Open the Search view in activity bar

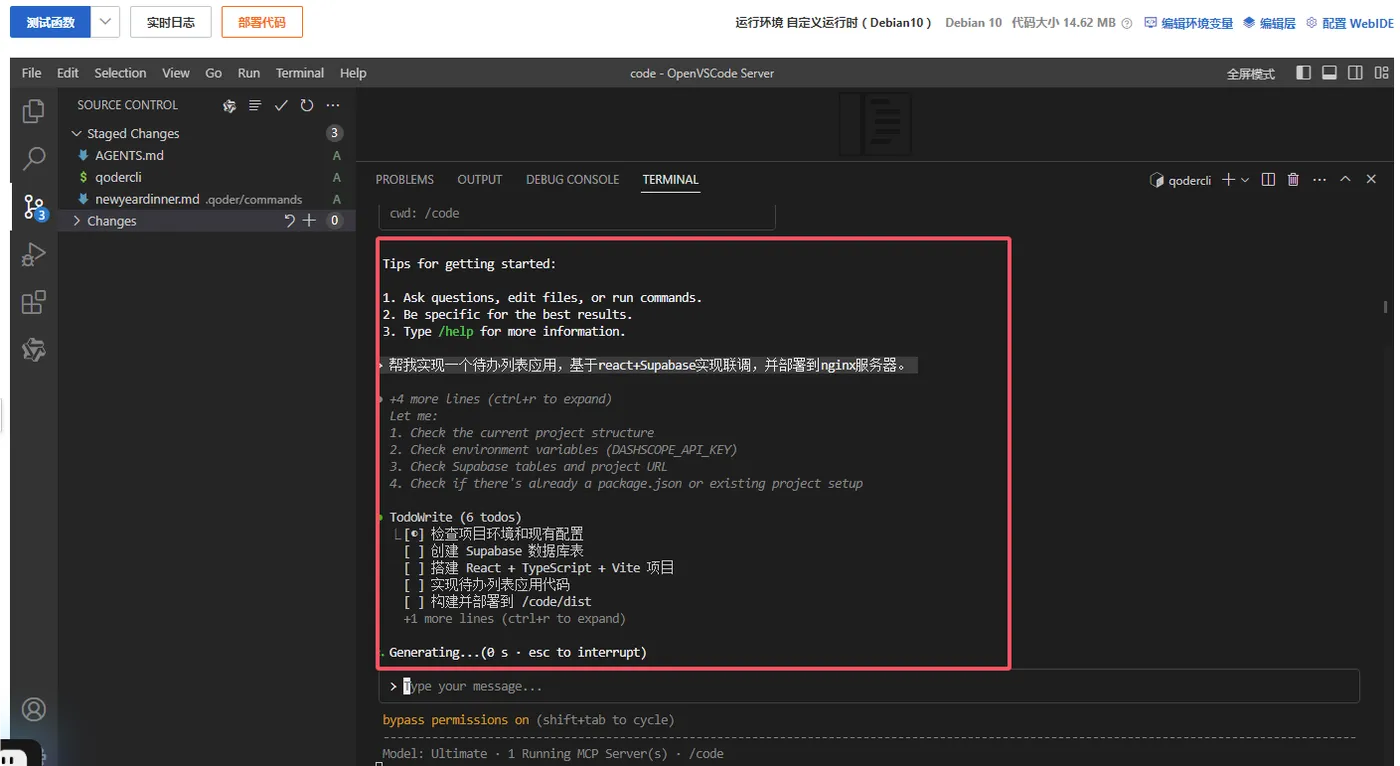(x=34, y=158)
